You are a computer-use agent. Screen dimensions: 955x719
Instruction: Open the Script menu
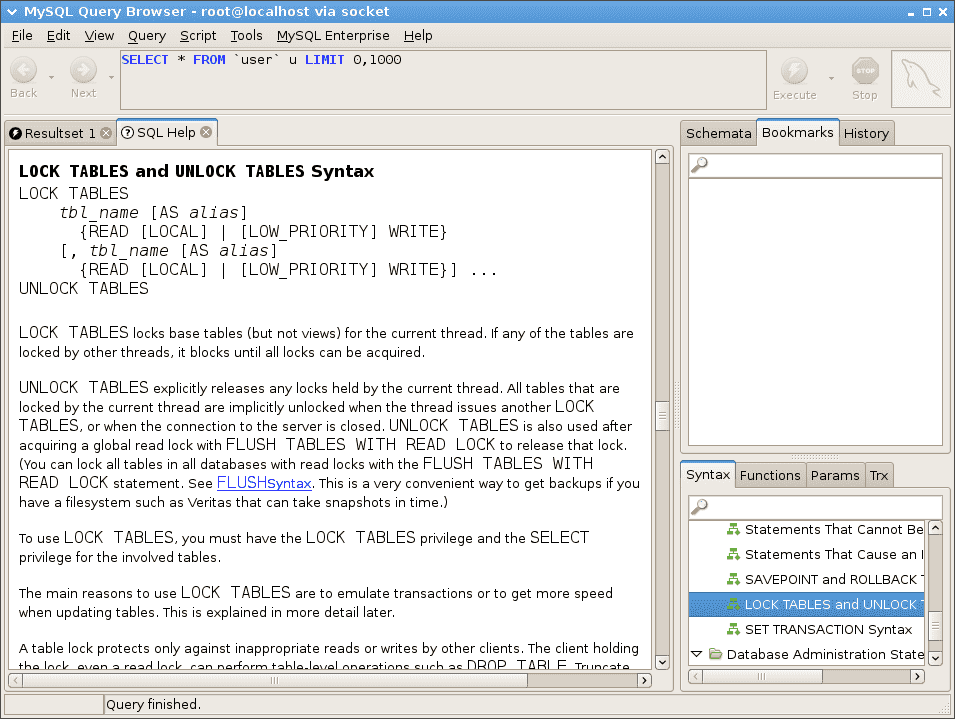click(x=198, y=36)
